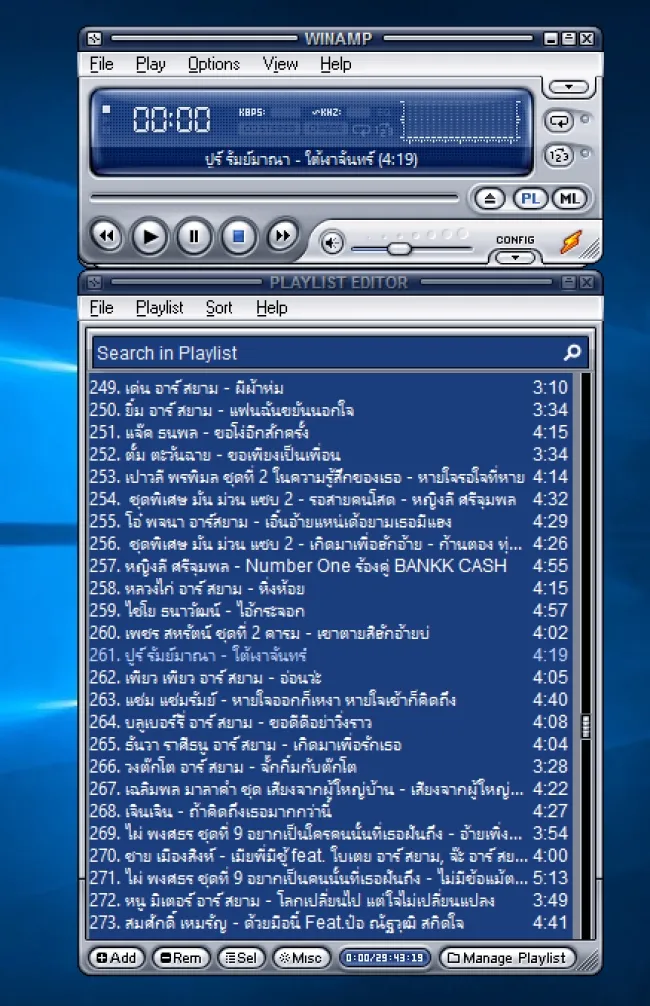Open the View menu
Viewport: 650px width, 1006px height.
tap(280, 64)
